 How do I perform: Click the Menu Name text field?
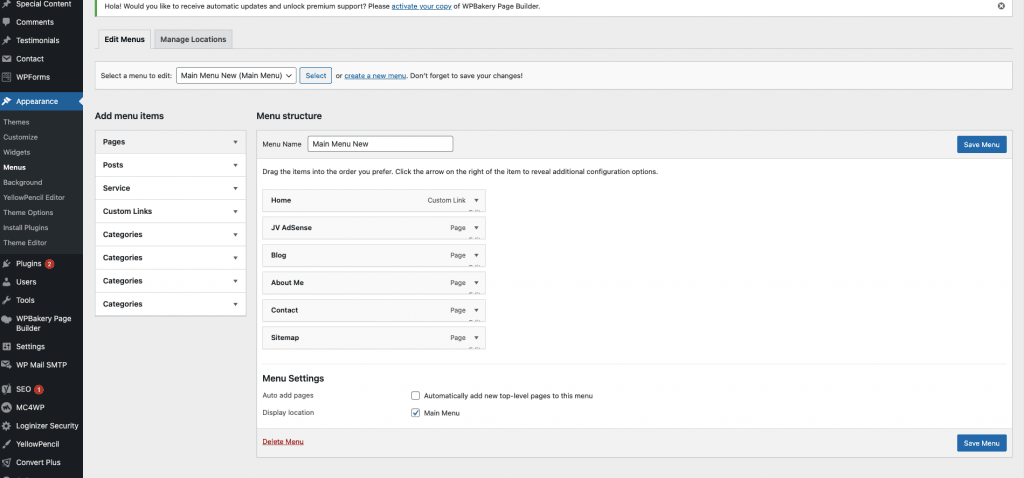380,144
